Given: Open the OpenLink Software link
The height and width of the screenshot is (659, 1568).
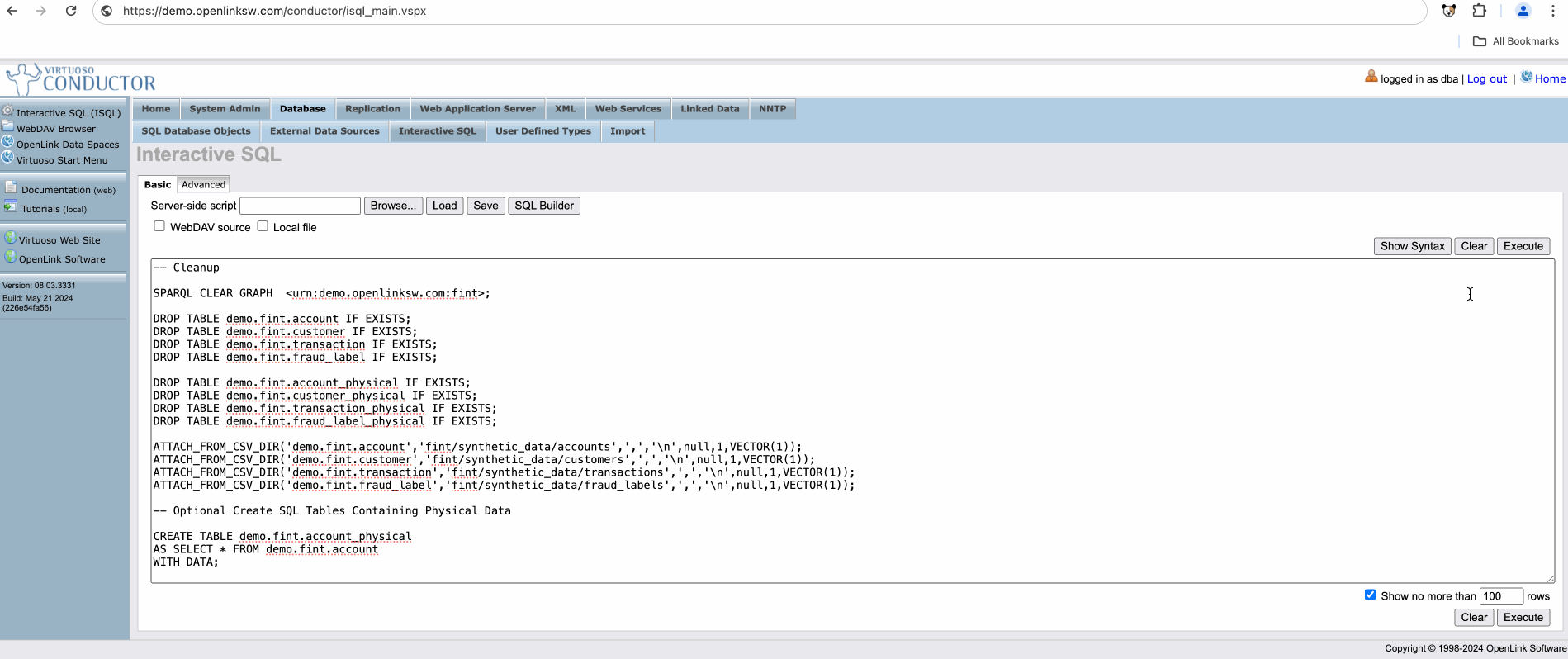Looking at the screenshot, I should [62, 259].
